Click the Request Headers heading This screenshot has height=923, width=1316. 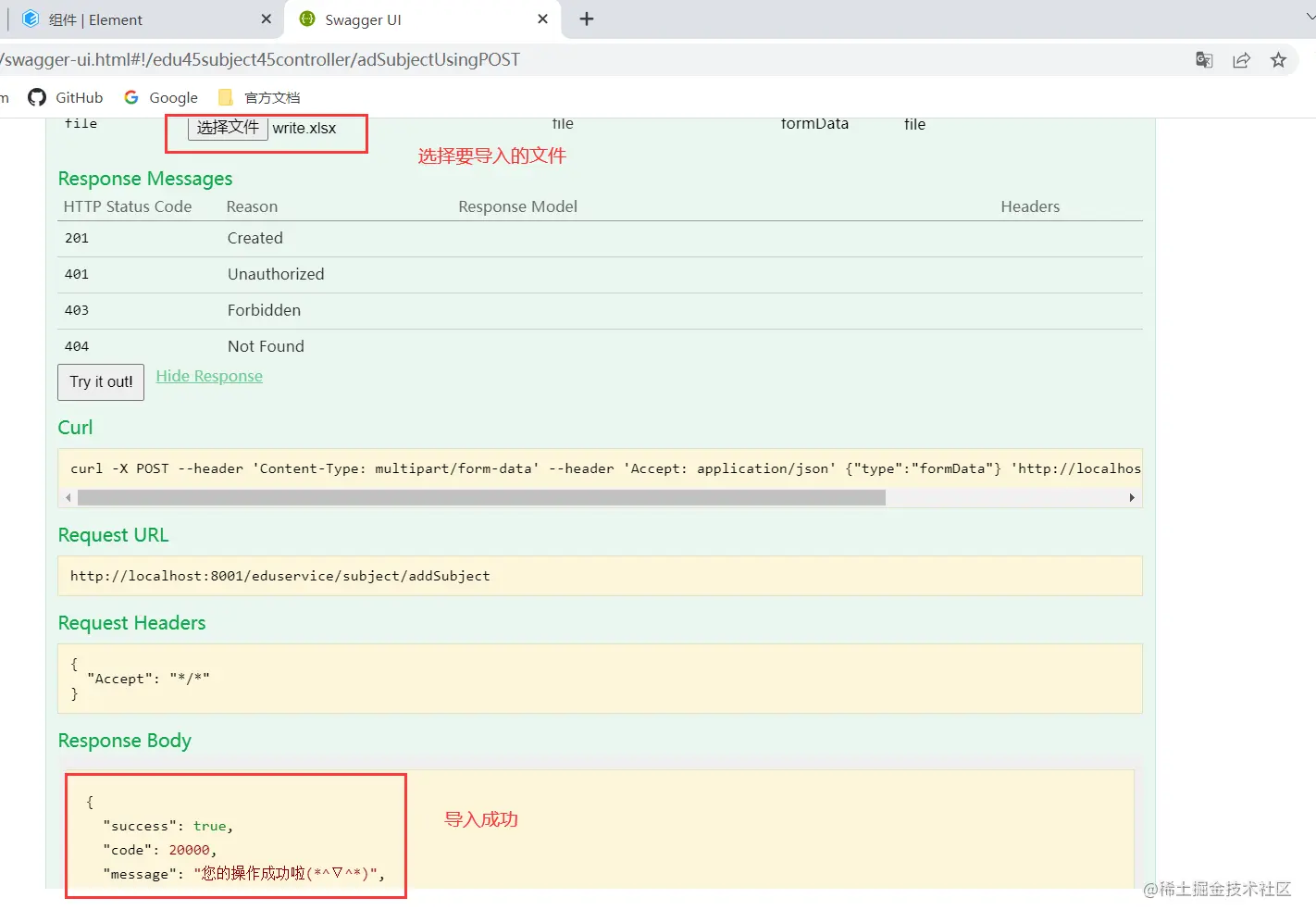coord(131,623)
